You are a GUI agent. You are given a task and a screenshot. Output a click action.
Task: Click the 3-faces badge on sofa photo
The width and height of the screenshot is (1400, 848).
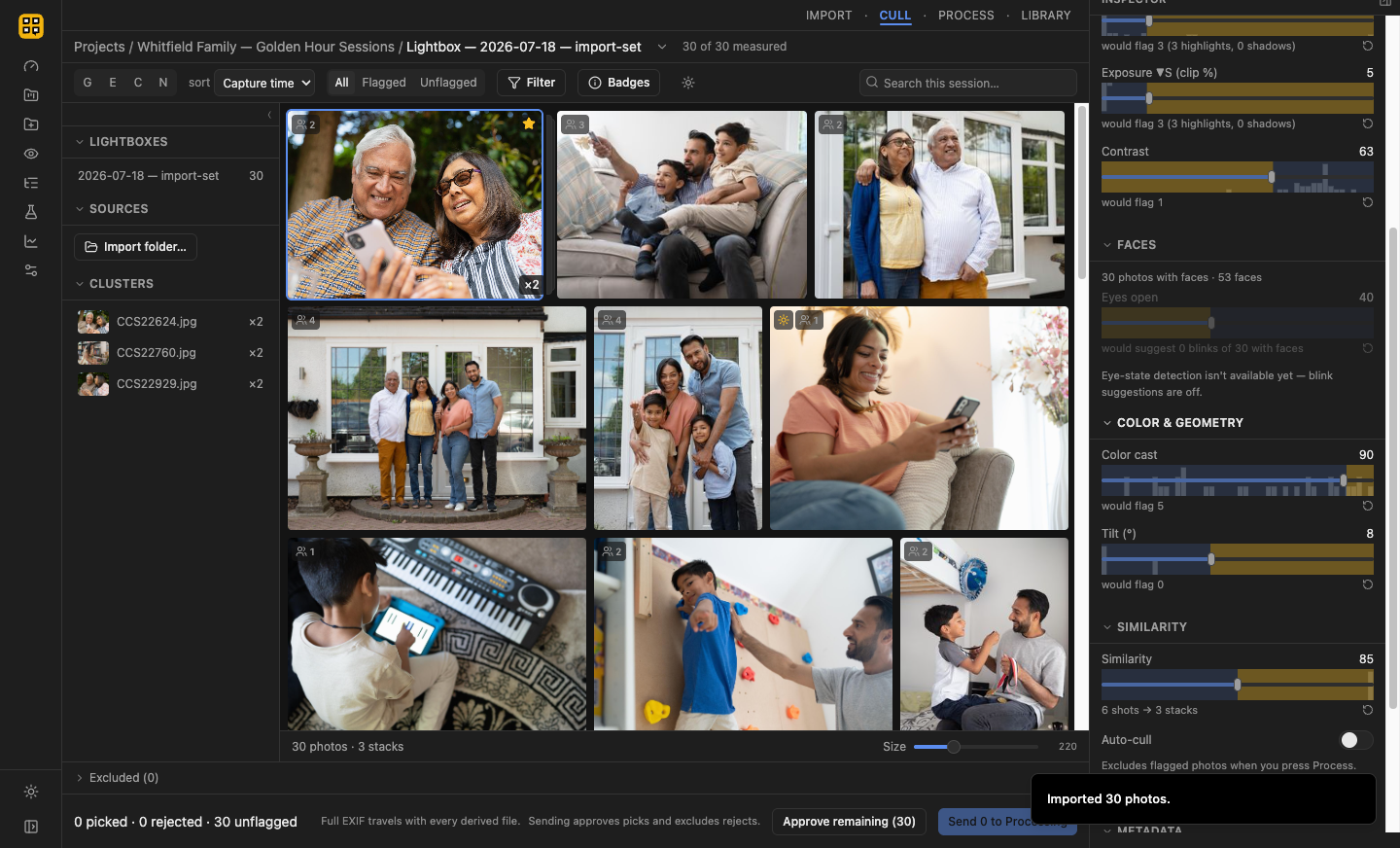576,124
